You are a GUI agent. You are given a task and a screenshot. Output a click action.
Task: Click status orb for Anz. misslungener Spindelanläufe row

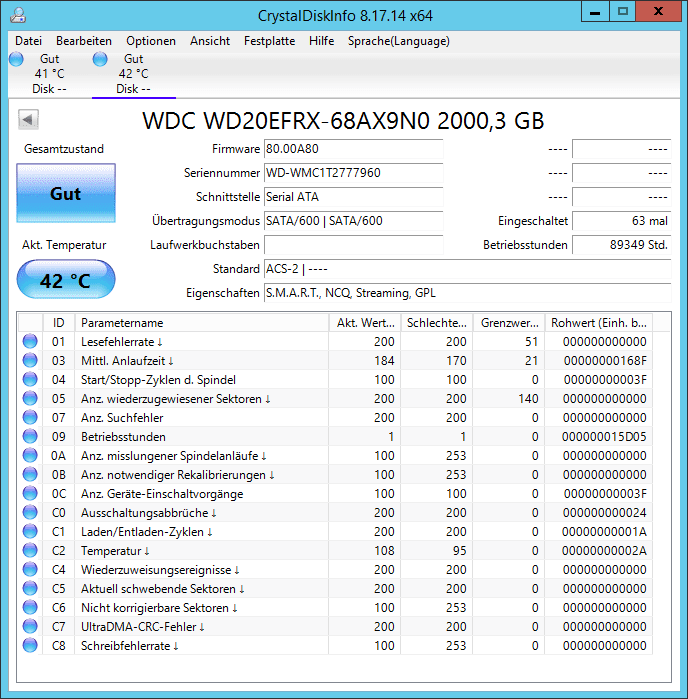30,455
